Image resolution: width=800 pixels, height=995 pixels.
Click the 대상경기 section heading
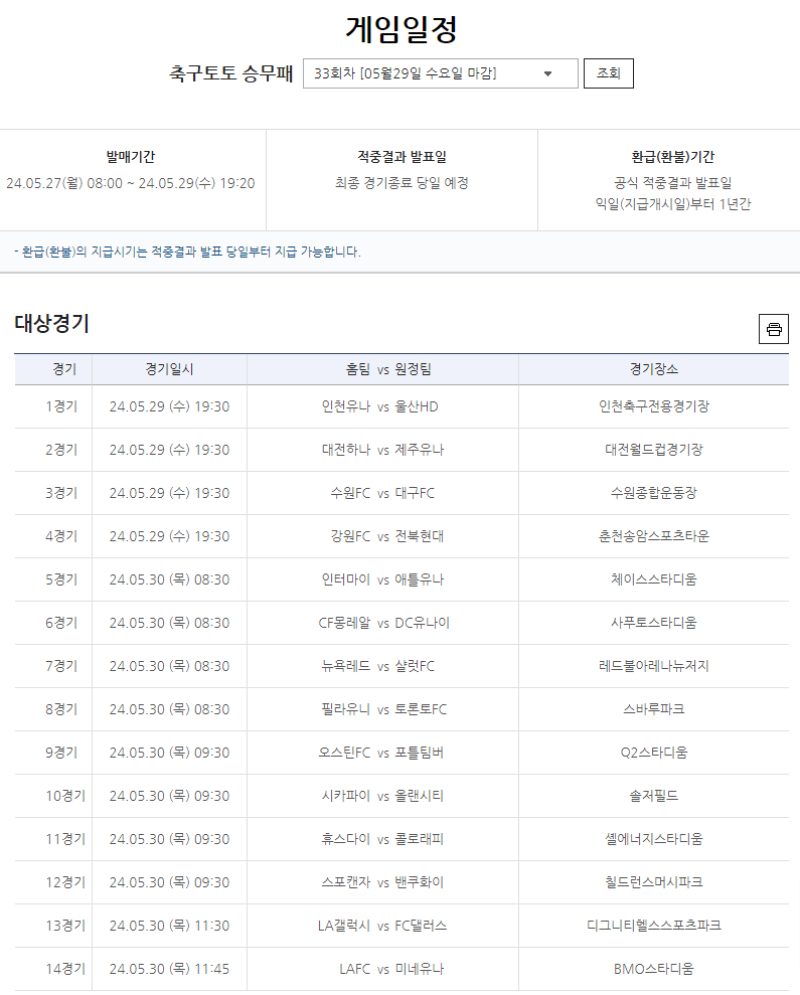coord(52,324)
